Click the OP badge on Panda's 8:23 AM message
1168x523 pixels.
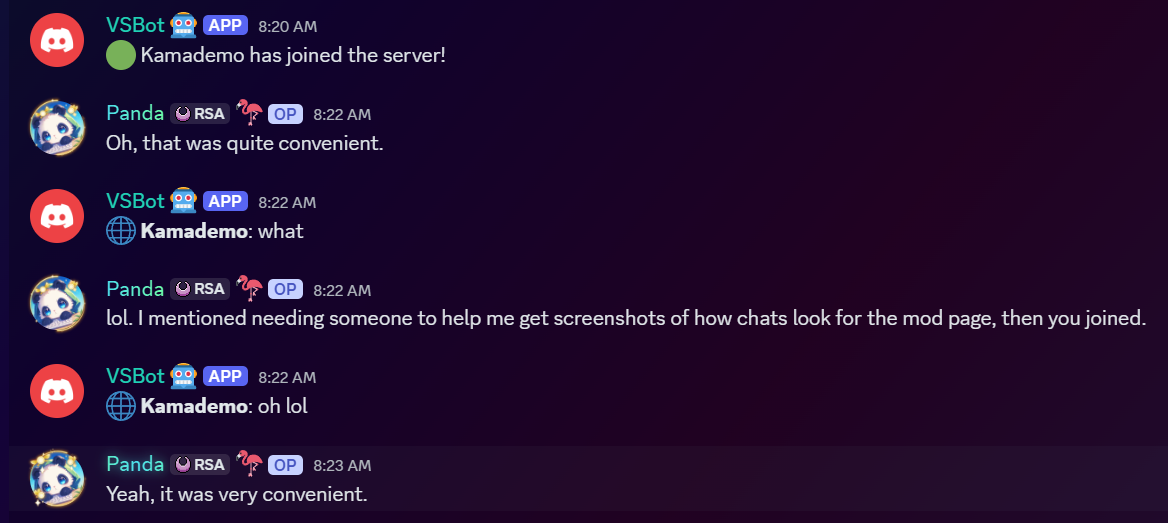pos(285,465)
